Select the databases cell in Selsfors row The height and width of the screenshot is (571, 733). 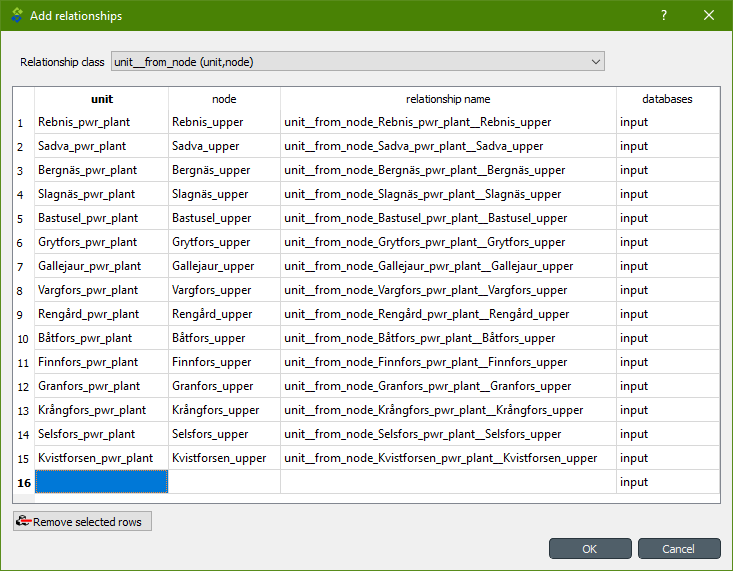pyautogui.click(x=668, y=434)
